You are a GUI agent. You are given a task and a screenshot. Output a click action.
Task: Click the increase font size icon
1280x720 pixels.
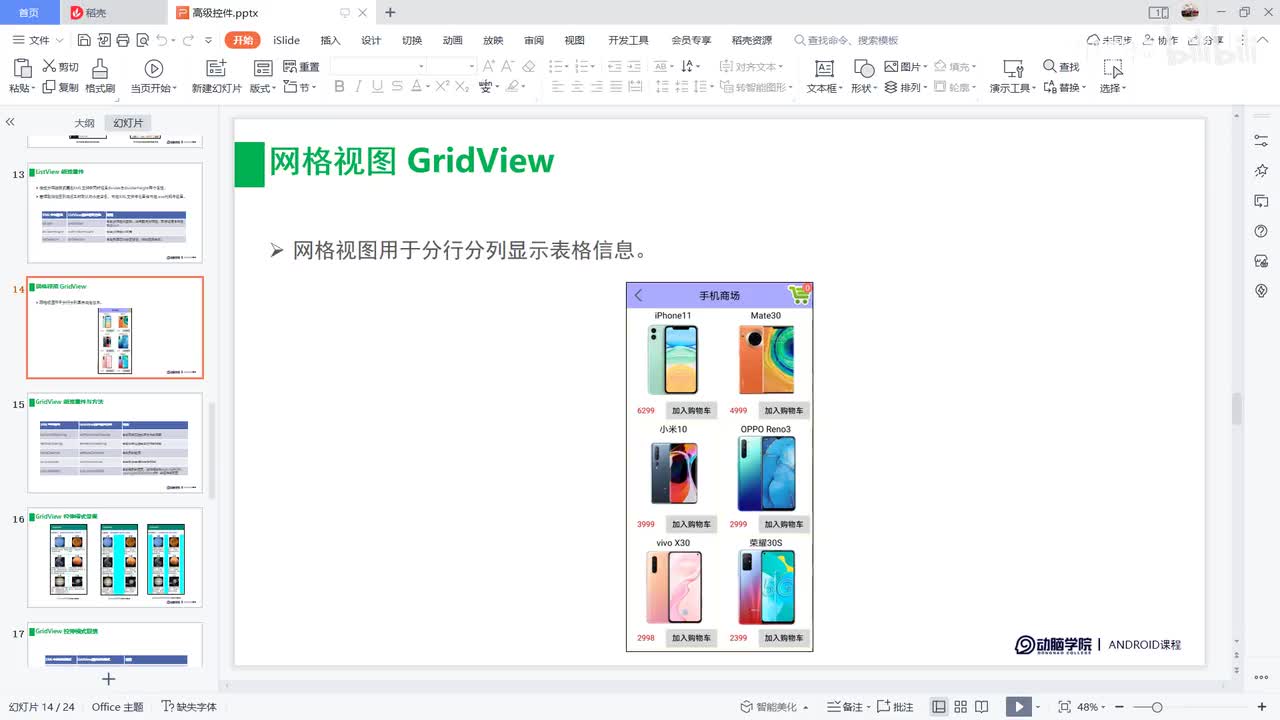pos(489,66)
